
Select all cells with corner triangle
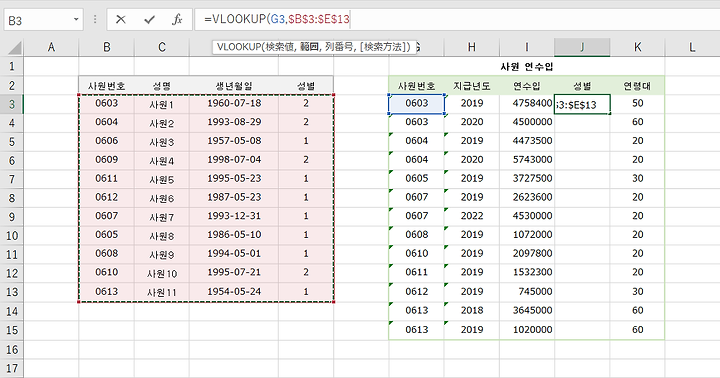(x=14, y=48)
